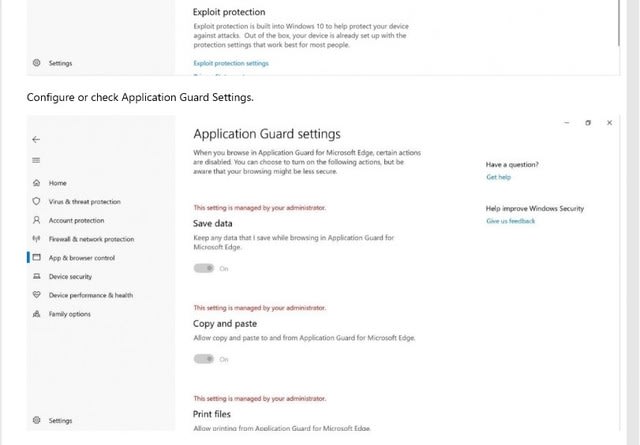The image size is (640, 445).
Task: Click the Device security laptop icon
Action: [36, 276]
